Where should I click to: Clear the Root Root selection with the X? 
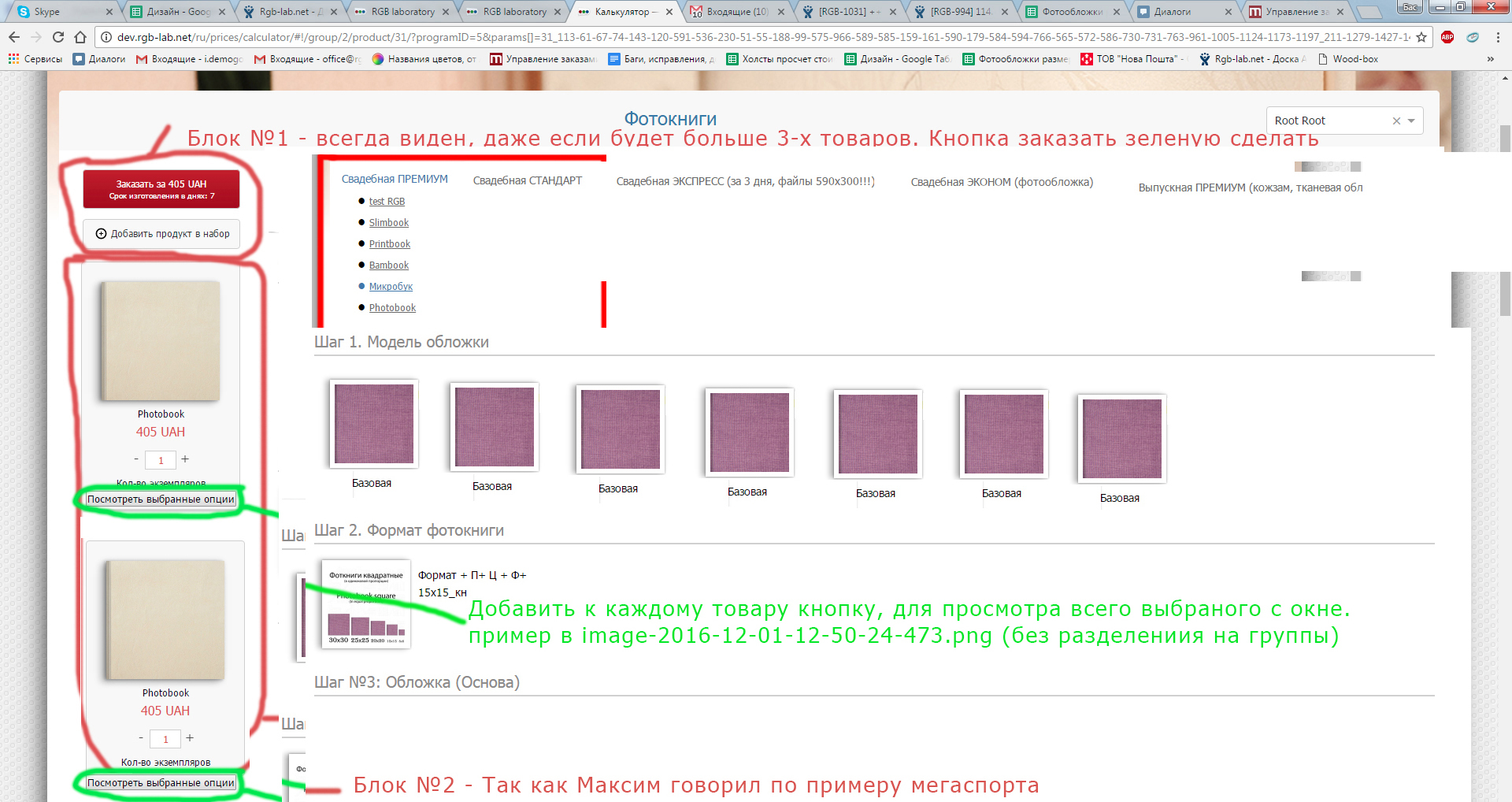(1396, 121)
